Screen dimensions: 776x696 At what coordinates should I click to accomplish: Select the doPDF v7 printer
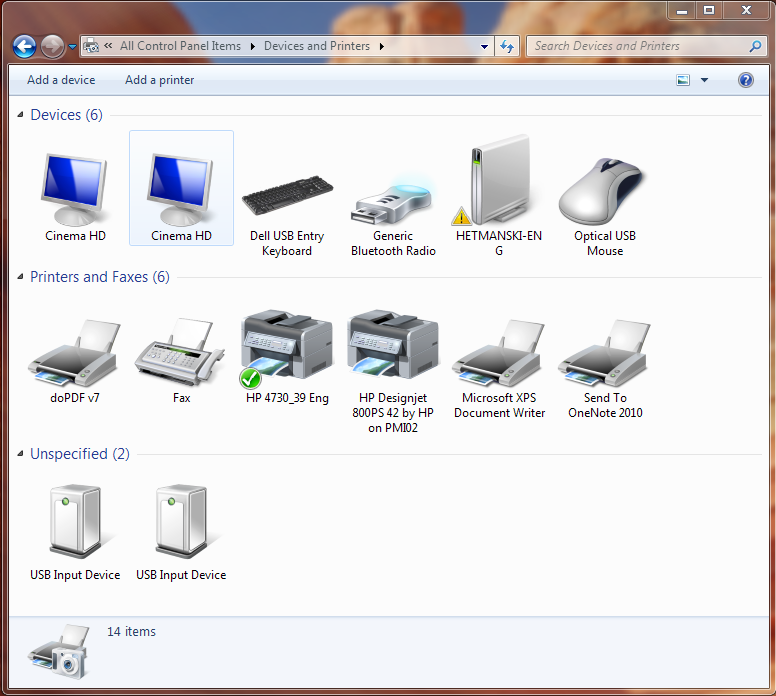pyautogui.click(x=75, y=352)
